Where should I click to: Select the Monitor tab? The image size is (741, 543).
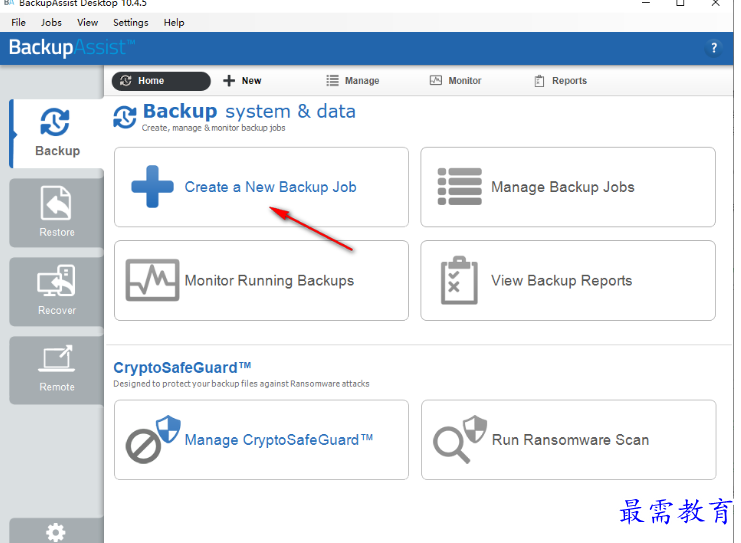[x=456, y=81]
